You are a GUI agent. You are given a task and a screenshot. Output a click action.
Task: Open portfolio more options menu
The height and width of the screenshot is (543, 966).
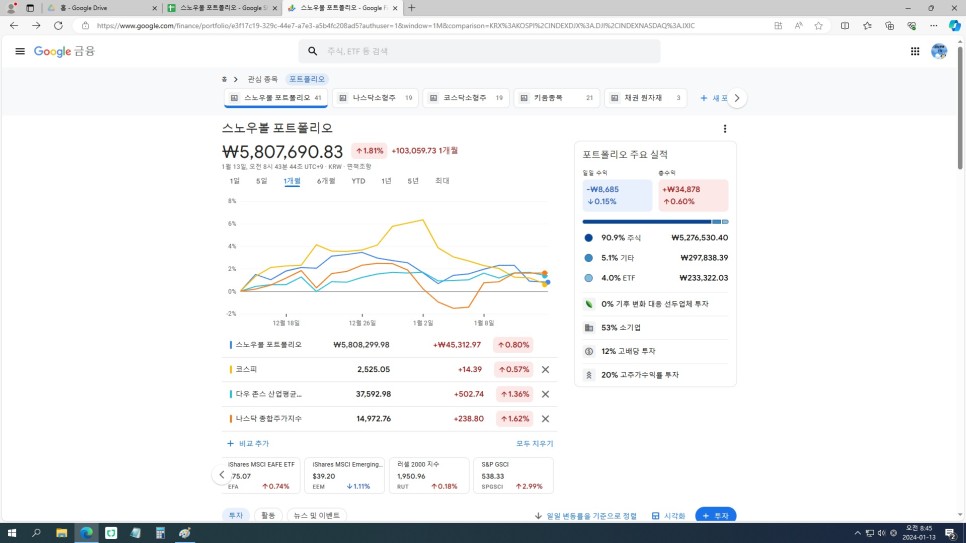[724, 129]
